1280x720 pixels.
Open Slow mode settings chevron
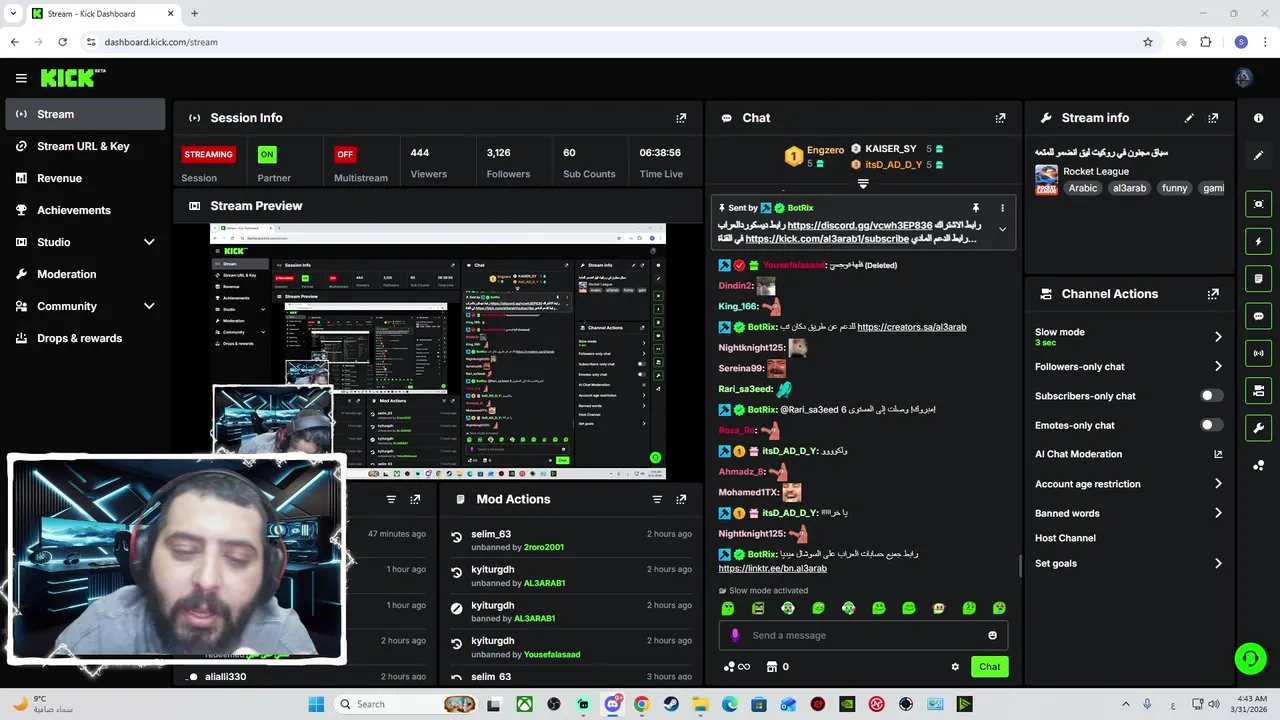click(x=1218, y=337)
